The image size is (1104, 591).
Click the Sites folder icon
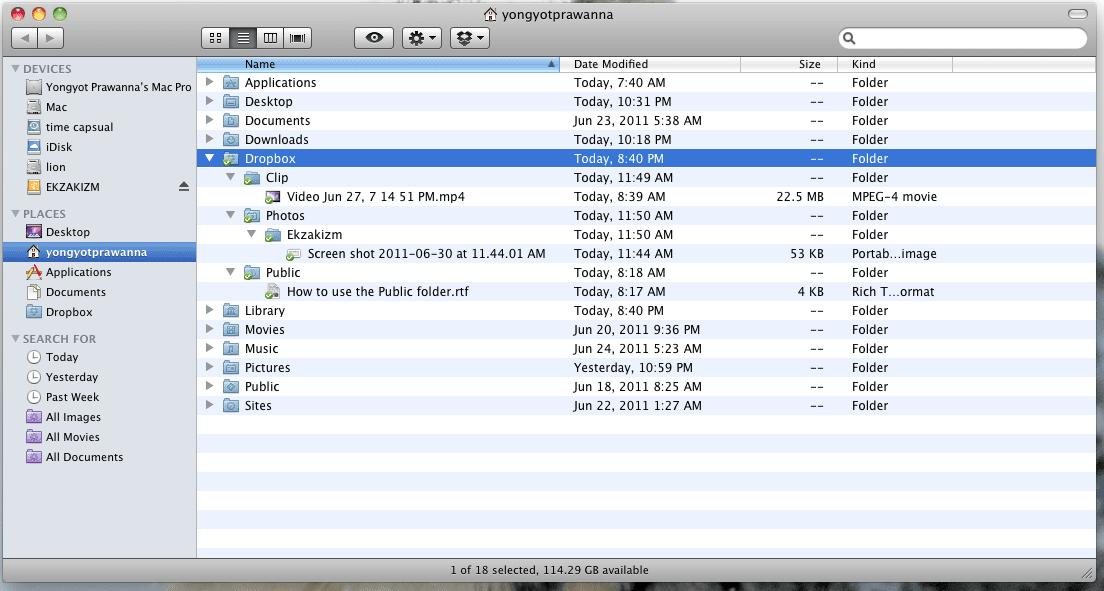(x=231, y=406)
